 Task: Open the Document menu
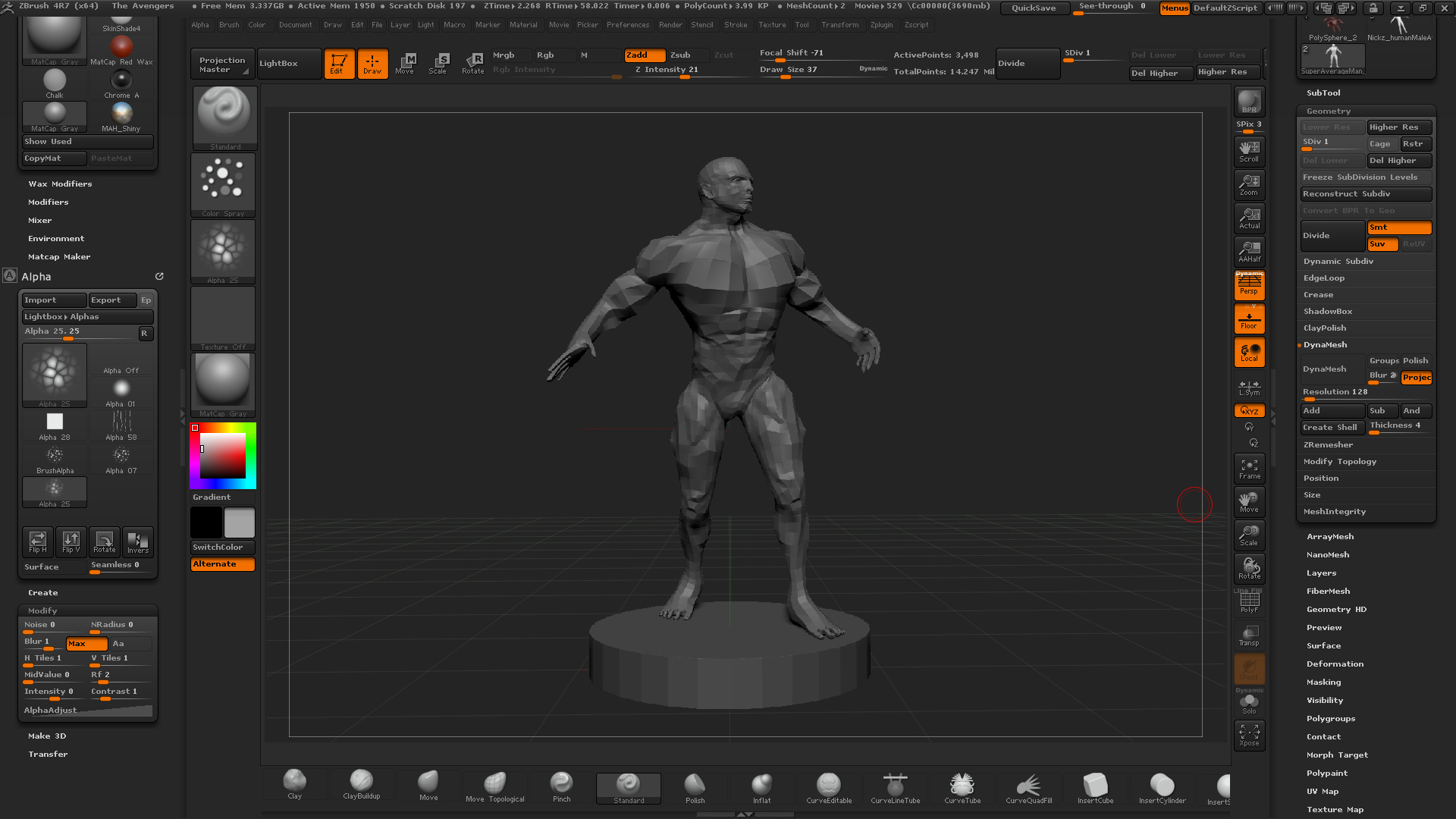[x=295, y=25]
